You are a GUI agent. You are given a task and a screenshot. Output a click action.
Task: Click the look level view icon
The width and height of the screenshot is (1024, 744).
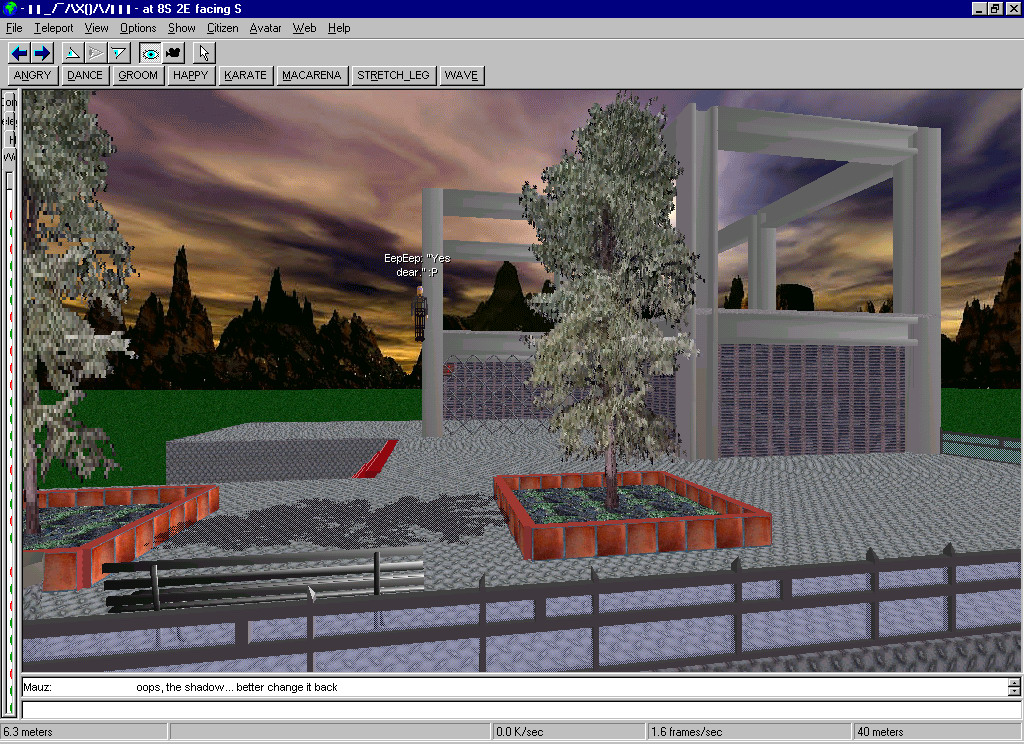96,53
